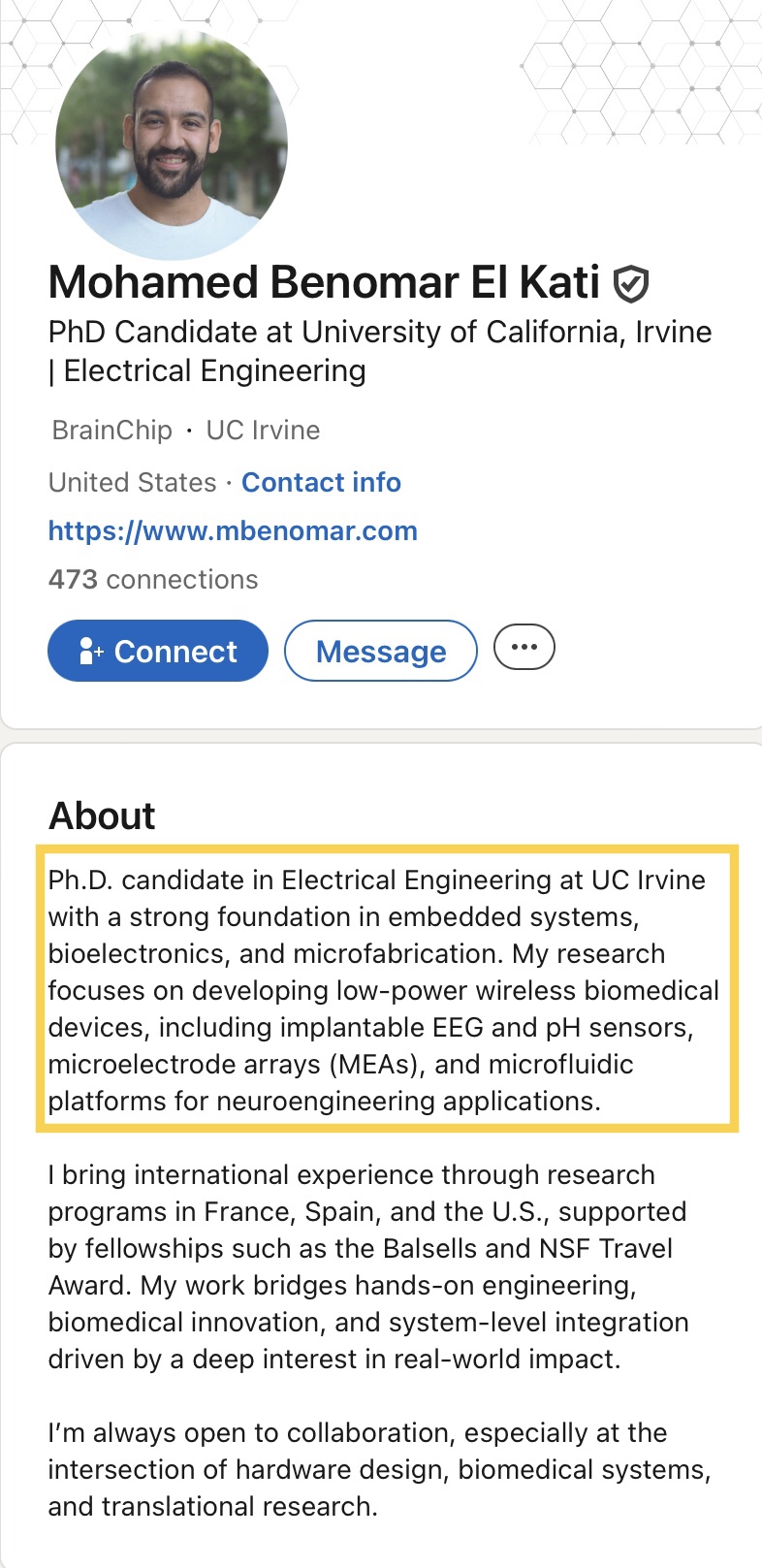
Task: Click the Connect button
Action: tap(158, 651)
